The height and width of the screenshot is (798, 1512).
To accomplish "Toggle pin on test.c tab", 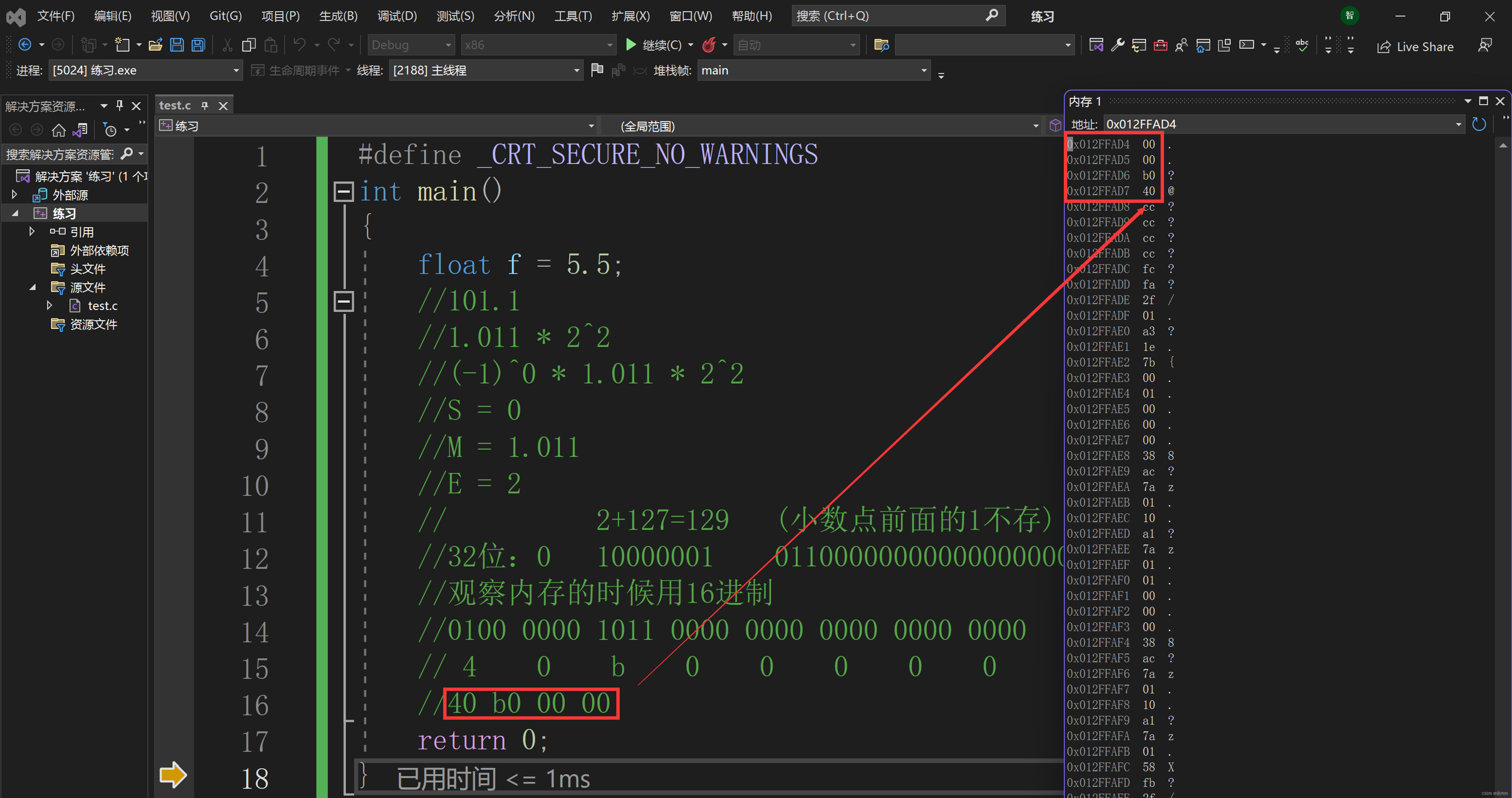I will point(205,105).
